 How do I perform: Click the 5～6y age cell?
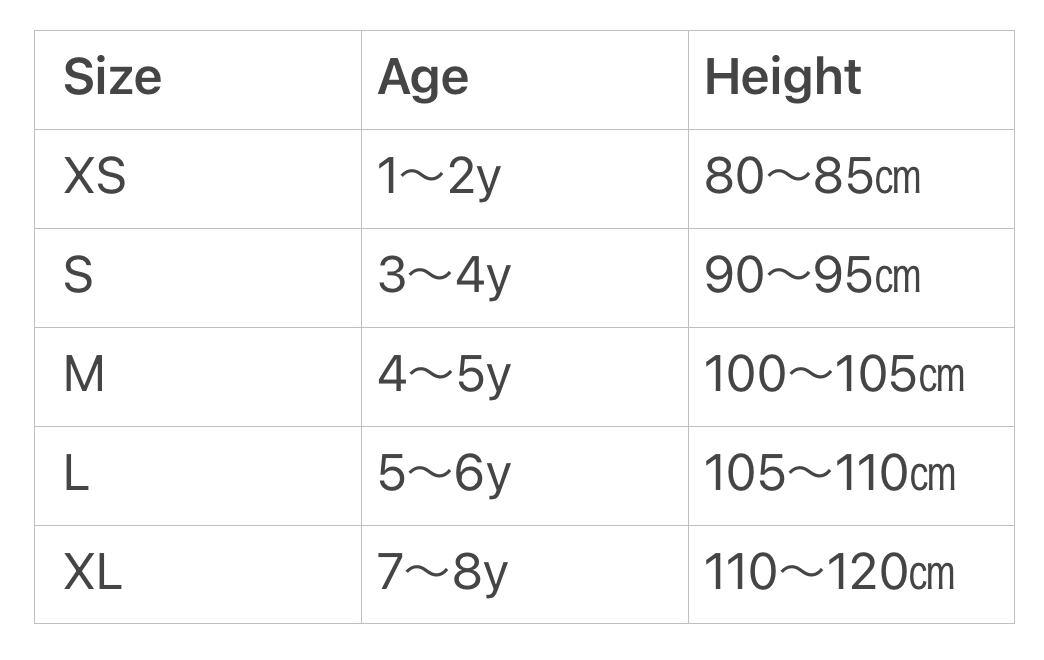pyautogui.click(x=444, y=474)
